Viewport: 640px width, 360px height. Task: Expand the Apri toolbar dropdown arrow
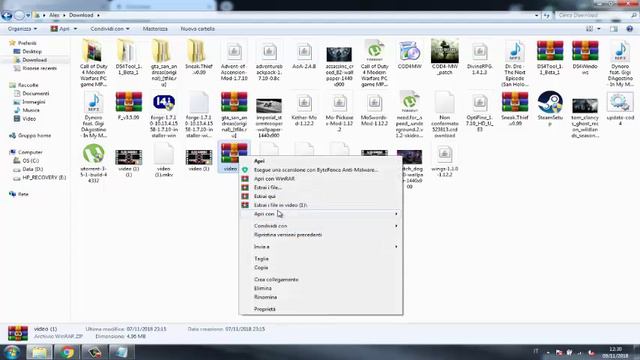tap(75, 29)
